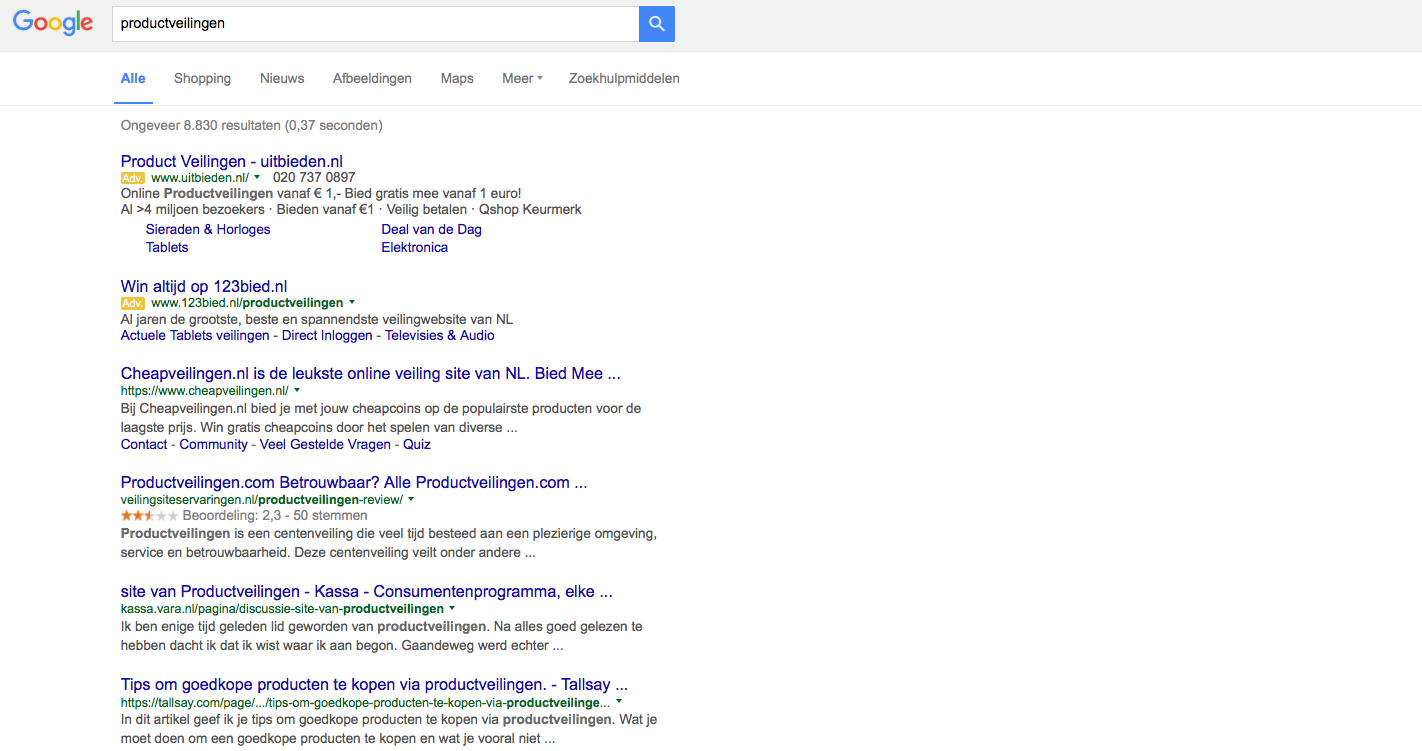
Task: Expand the arrow after tallsay.com URL
Action: [619, 702]
